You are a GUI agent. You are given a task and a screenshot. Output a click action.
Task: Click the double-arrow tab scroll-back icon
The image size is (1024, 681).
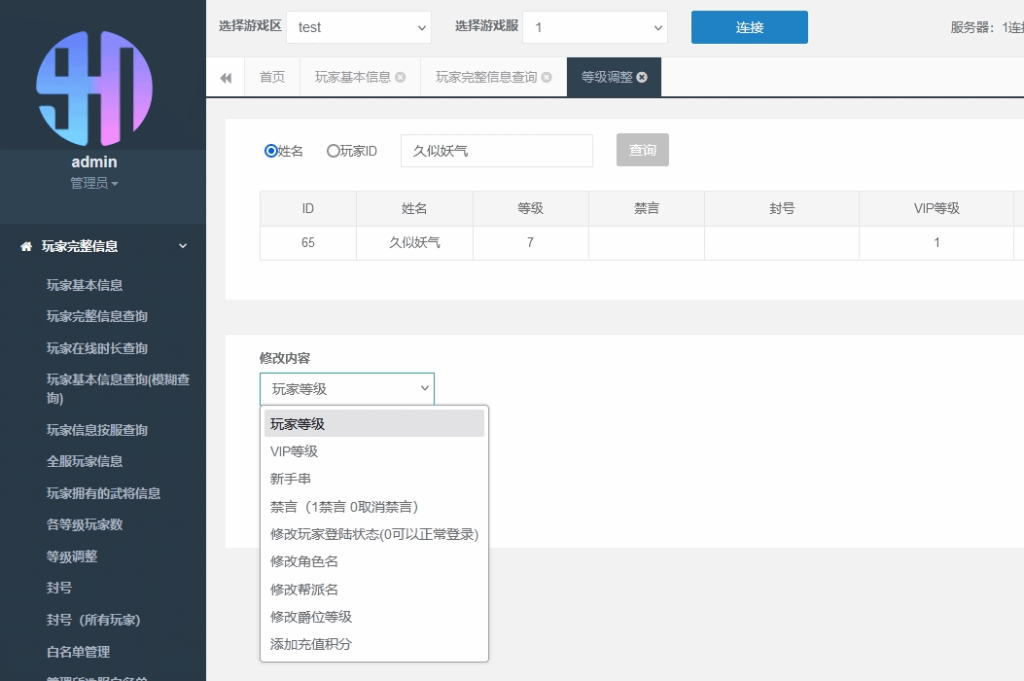point(226,78)
